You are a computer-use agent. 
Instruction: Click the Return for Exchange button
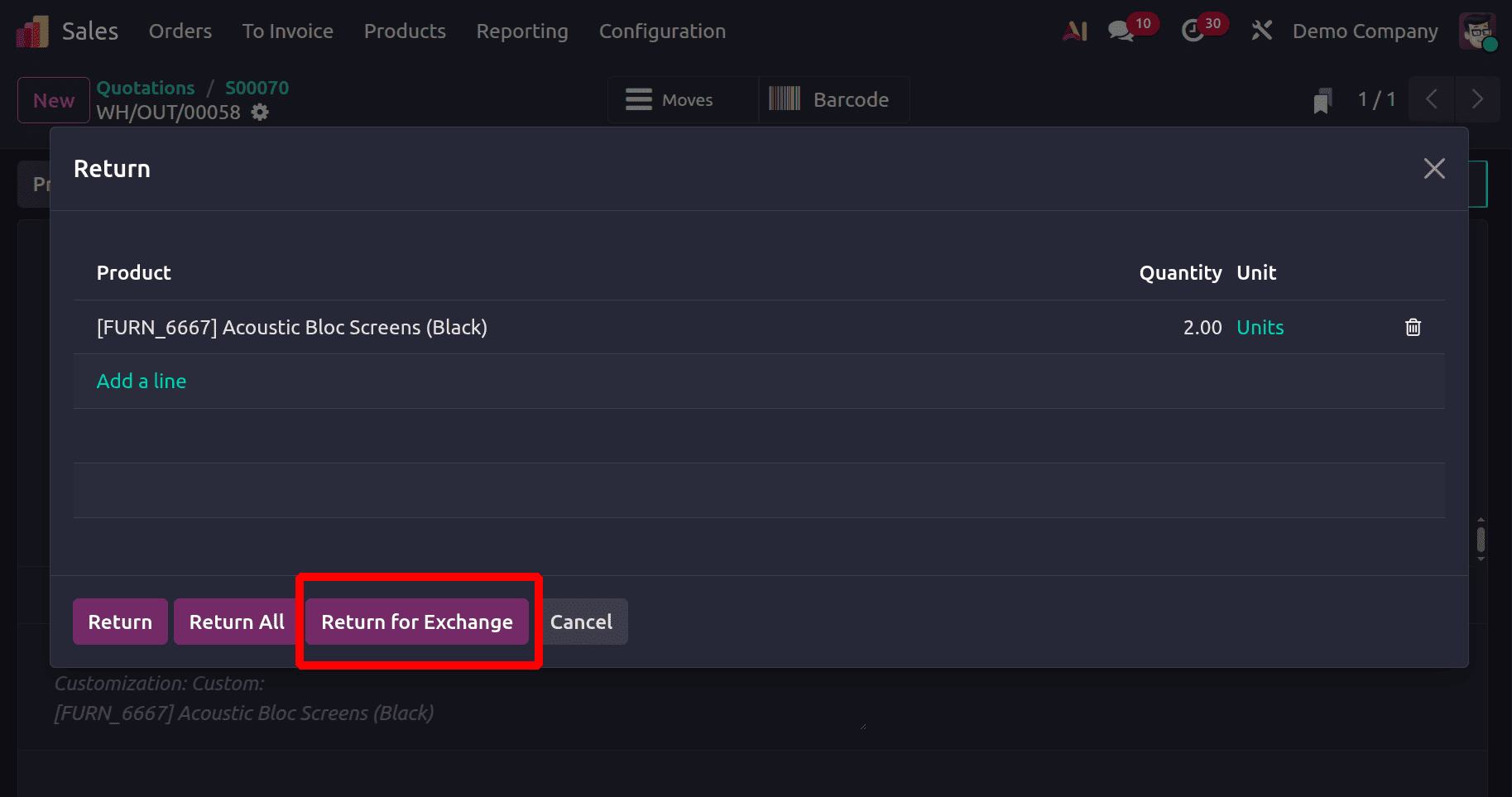coord(417,622)
